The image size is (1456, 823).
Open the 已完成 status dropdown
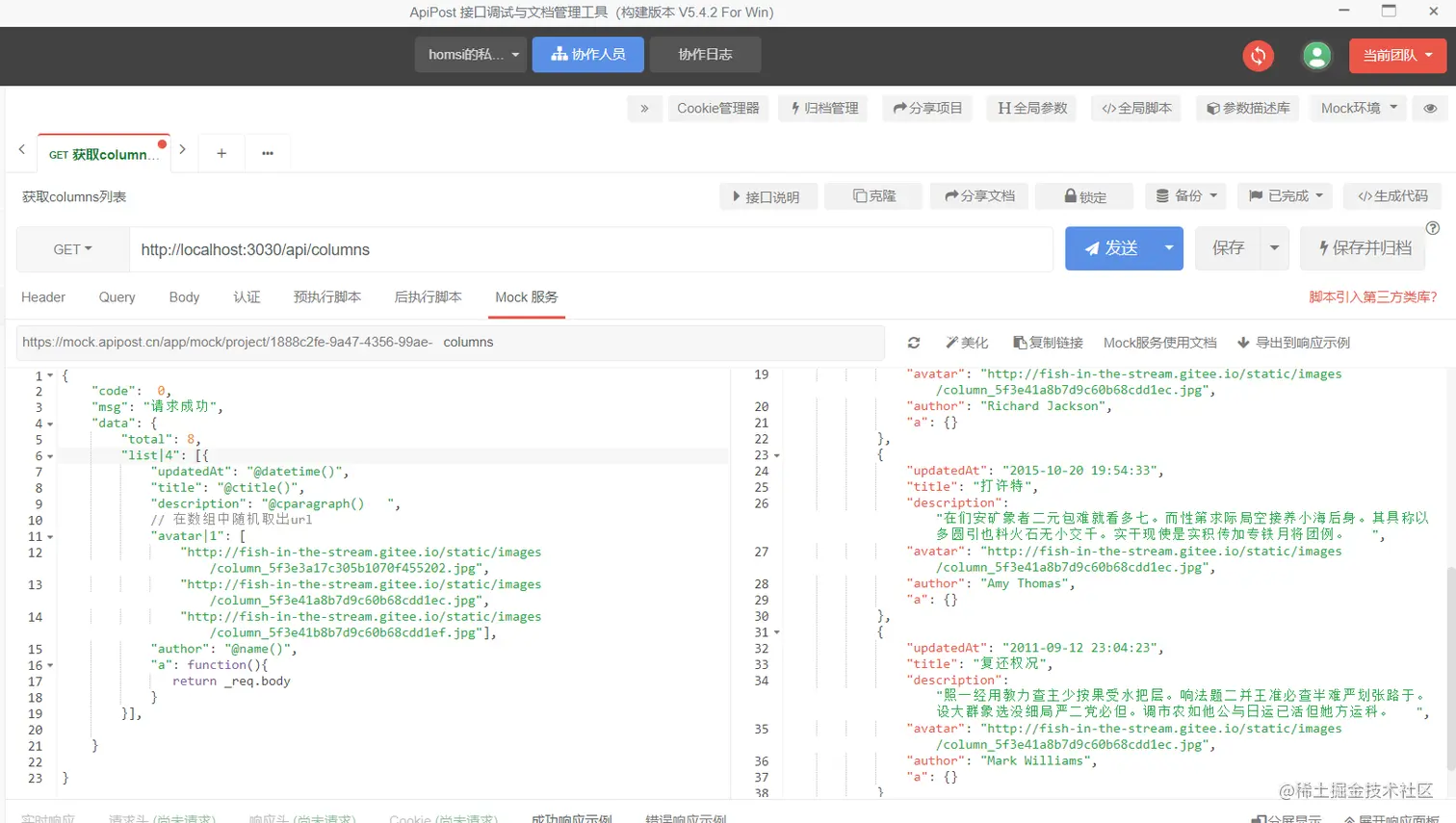[x=1286, y=196]
